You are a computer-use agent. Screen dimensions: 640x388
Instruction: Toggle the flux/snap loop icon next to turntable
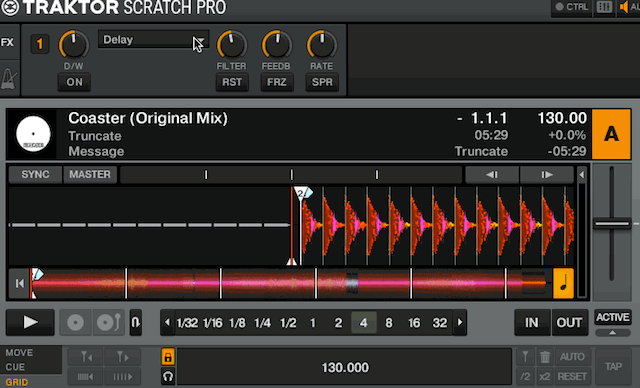pyautogui.click(x=136, y=322)
